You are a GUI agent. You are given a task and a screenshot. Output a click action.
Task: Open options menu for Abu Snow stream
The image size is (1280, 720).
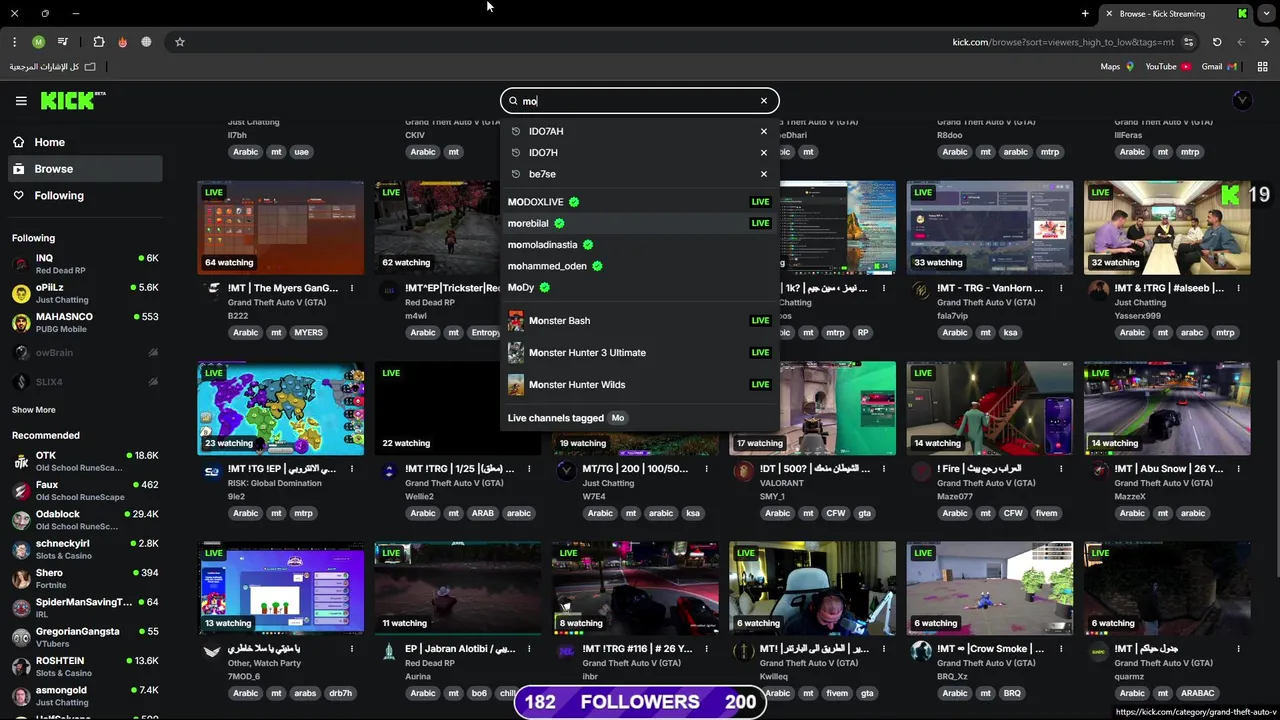pyautogui.click(x=1238, y=468)
